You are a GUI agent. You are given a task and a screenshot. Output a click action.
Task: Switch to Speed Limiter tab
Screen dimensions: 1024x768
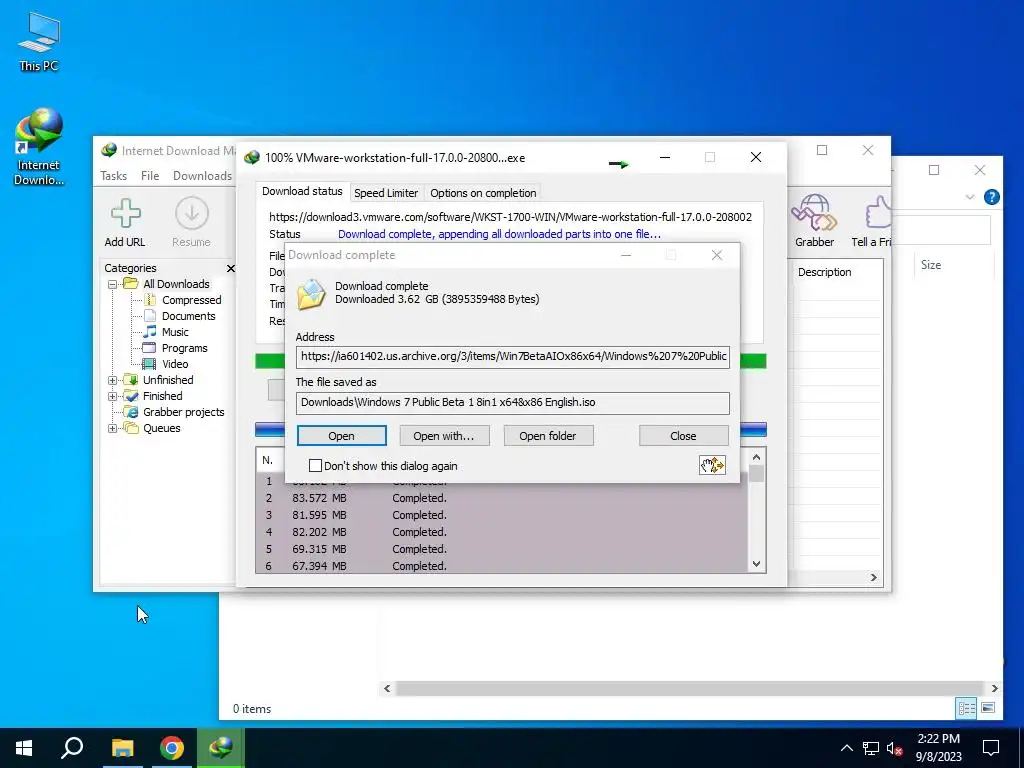pos(386,193)
